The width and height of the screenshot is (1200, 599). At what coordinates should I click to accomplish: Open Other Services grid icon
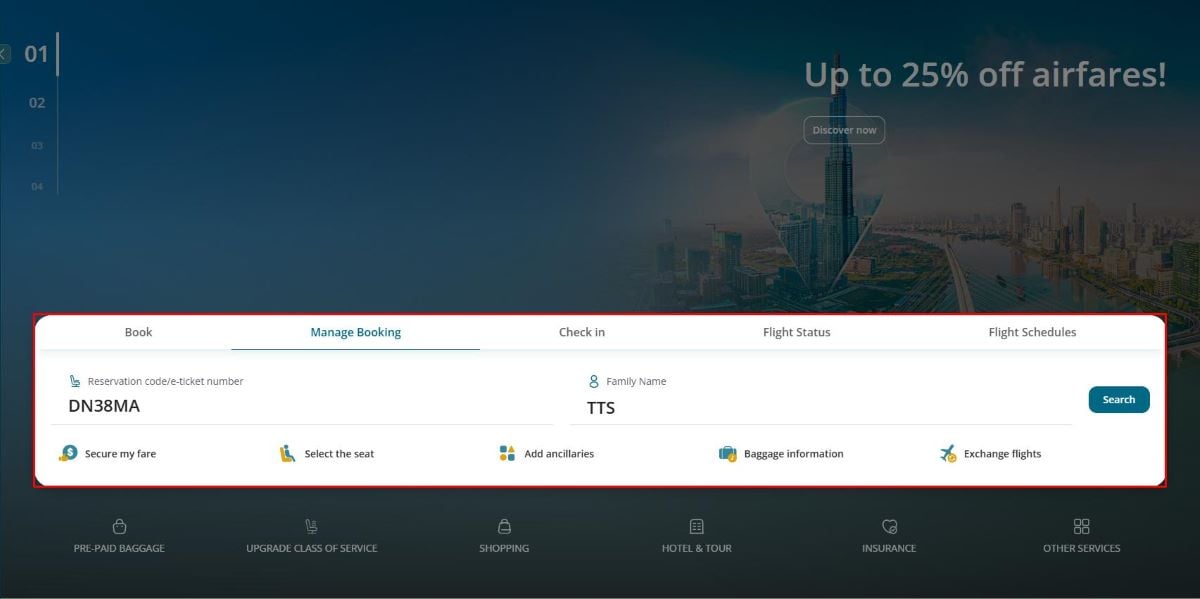1081,526
